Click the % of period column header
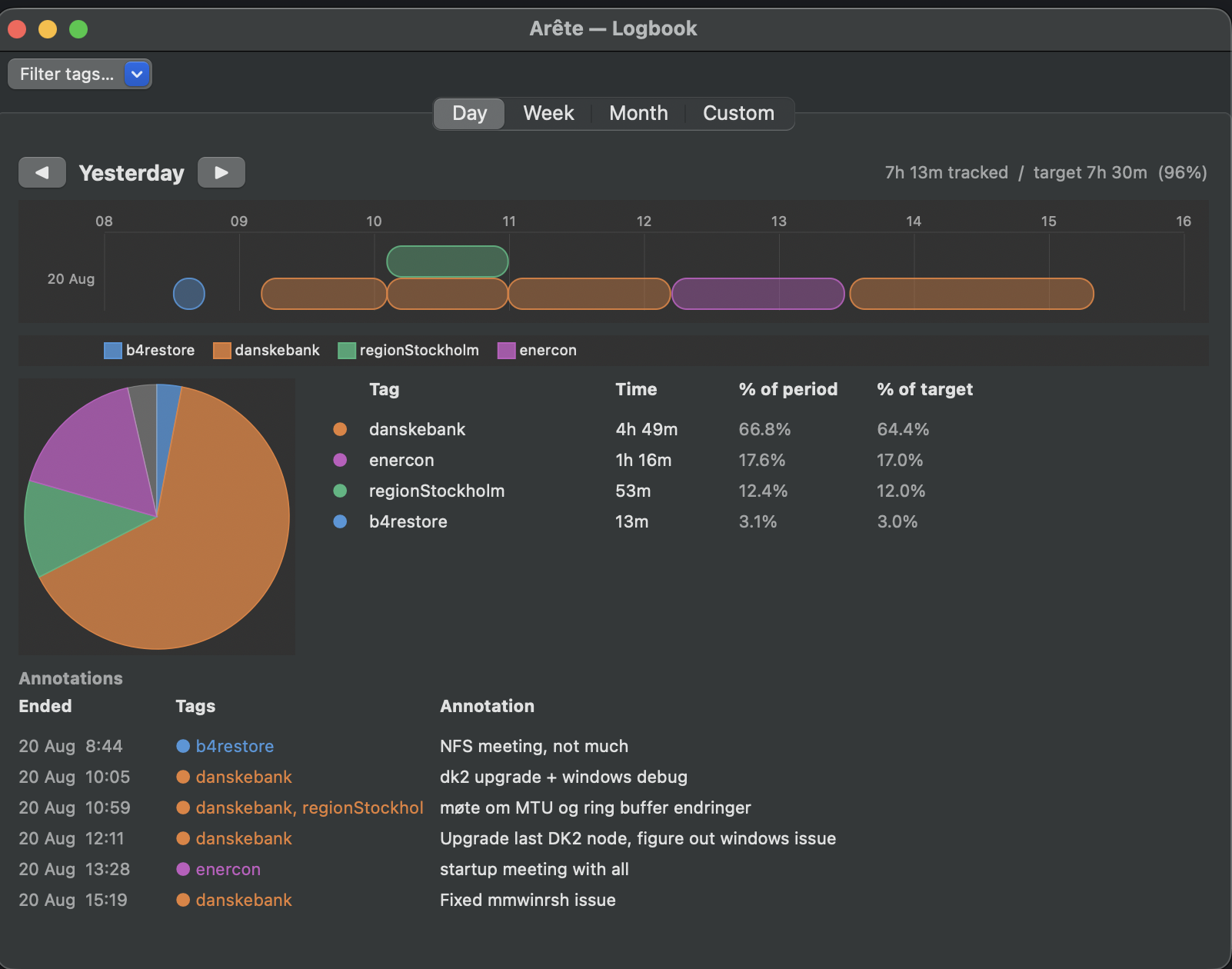 (x=788, y=389)
